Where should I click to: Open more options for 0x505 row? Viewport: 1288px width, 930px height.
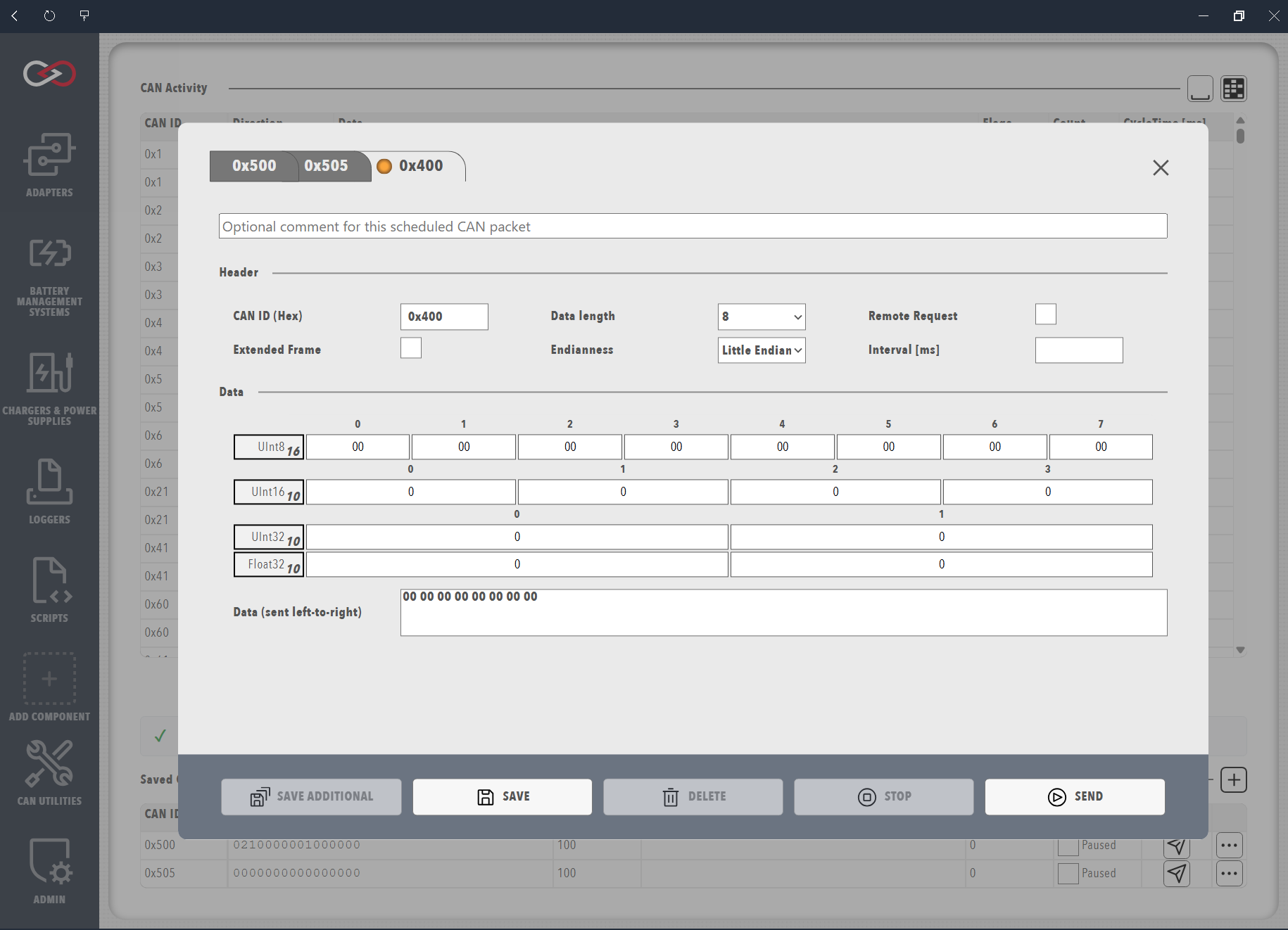coord(1230,873)
